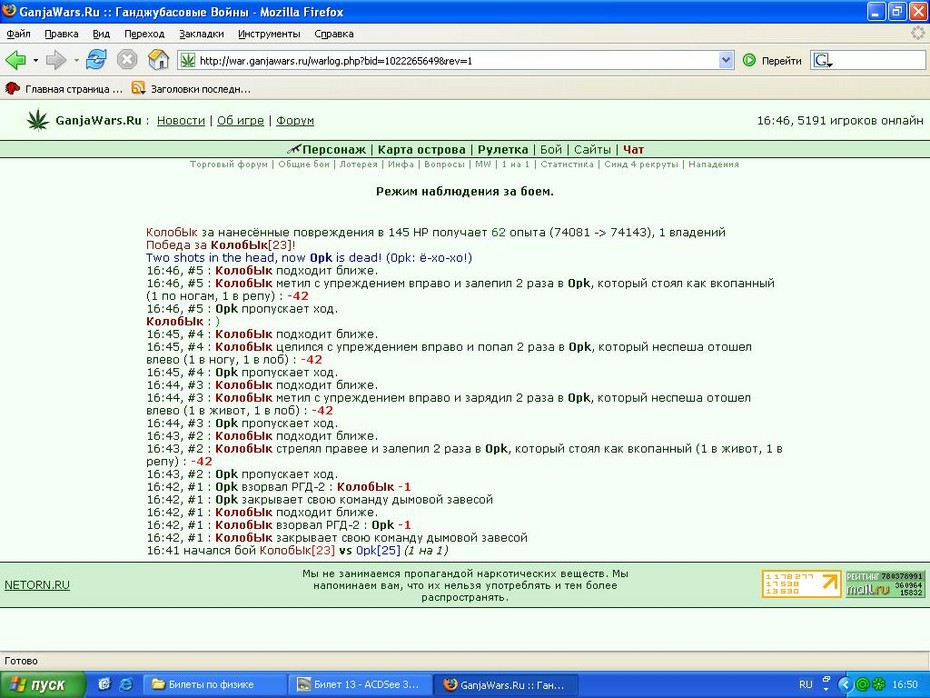This screenshot has width=930, height=698.
Task: Open the Закладки menu
Action: [x=201, y=34]
